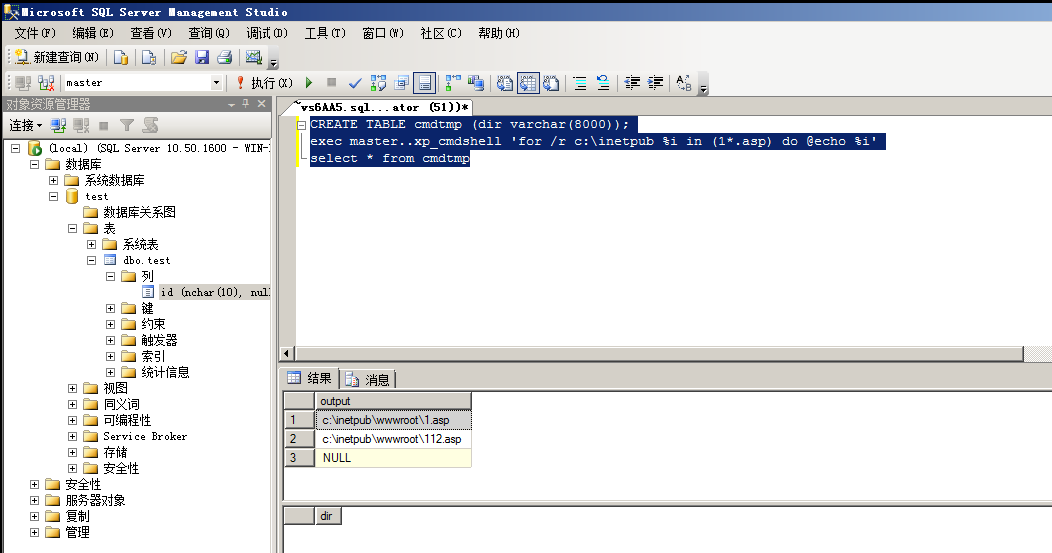Switch to the 消息 messages tab

[368, 379]
